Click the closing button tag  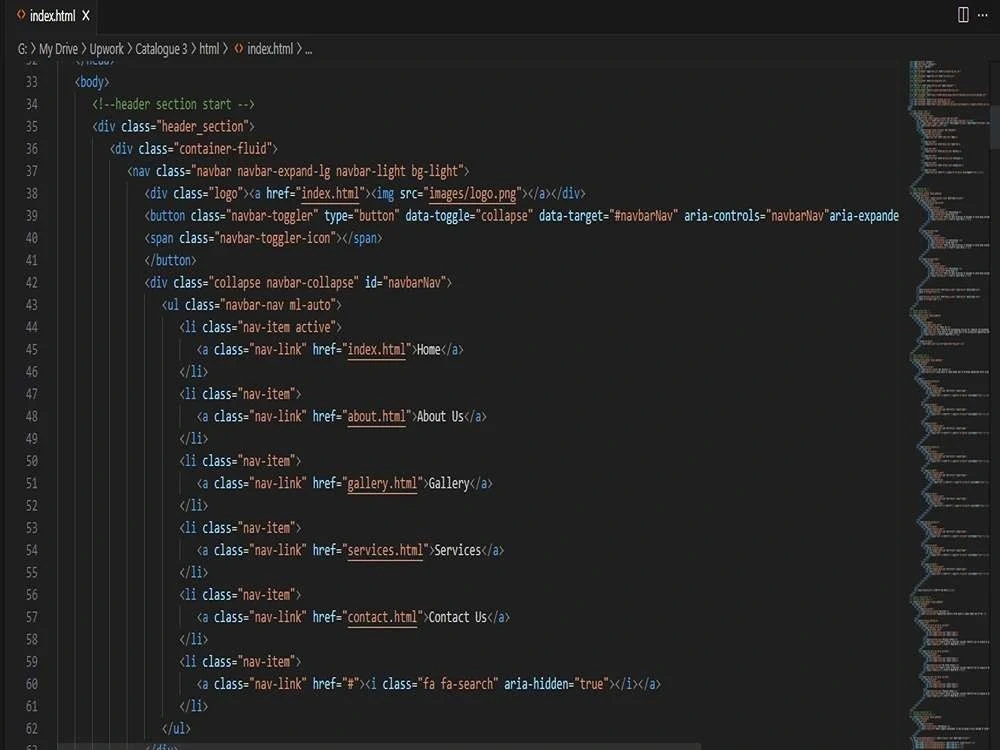[170, 260]
